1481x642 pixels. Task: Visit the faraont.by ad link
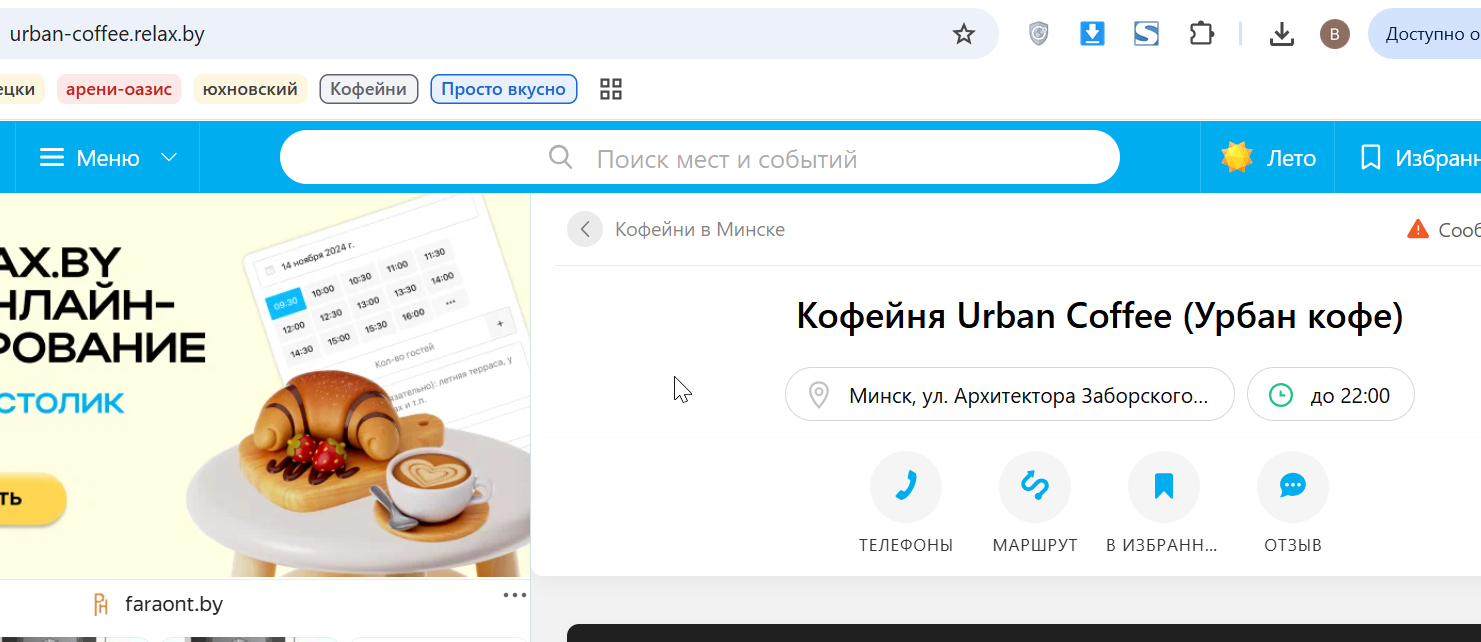[173, 604]
